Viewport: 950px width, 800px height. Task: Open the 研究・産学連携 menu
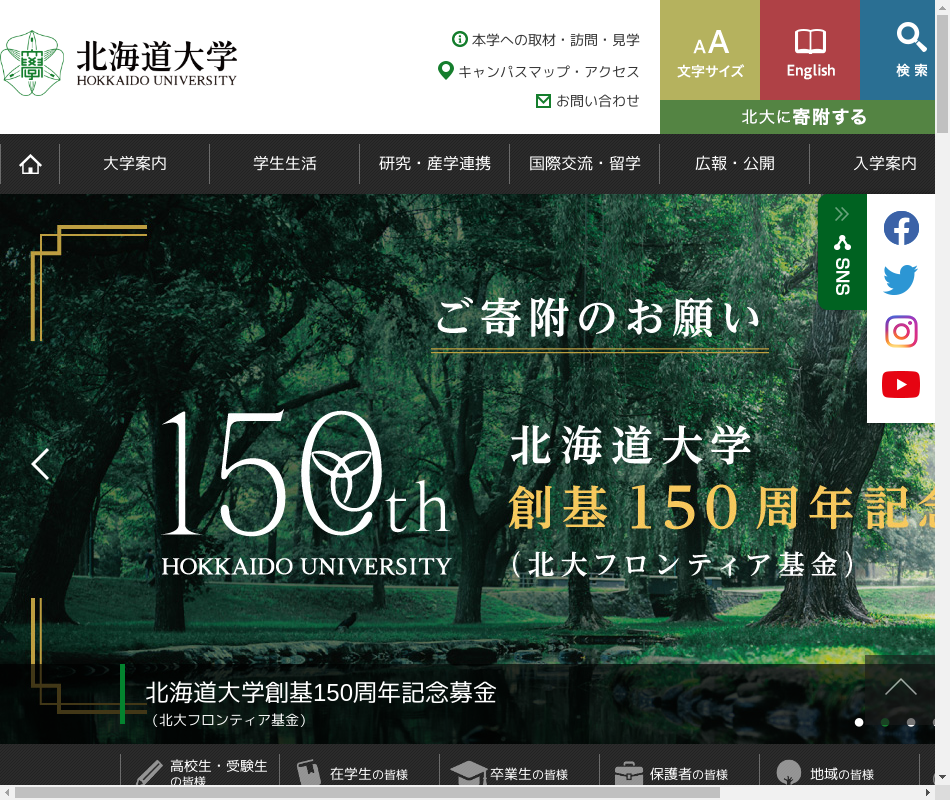tap(435, 164)
